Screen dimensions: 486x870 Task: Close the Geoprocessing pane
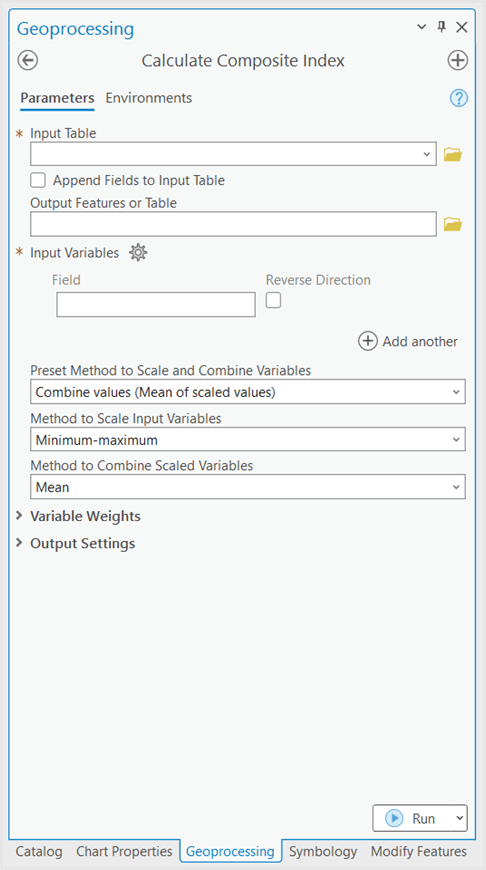click(x=462, y=27)
